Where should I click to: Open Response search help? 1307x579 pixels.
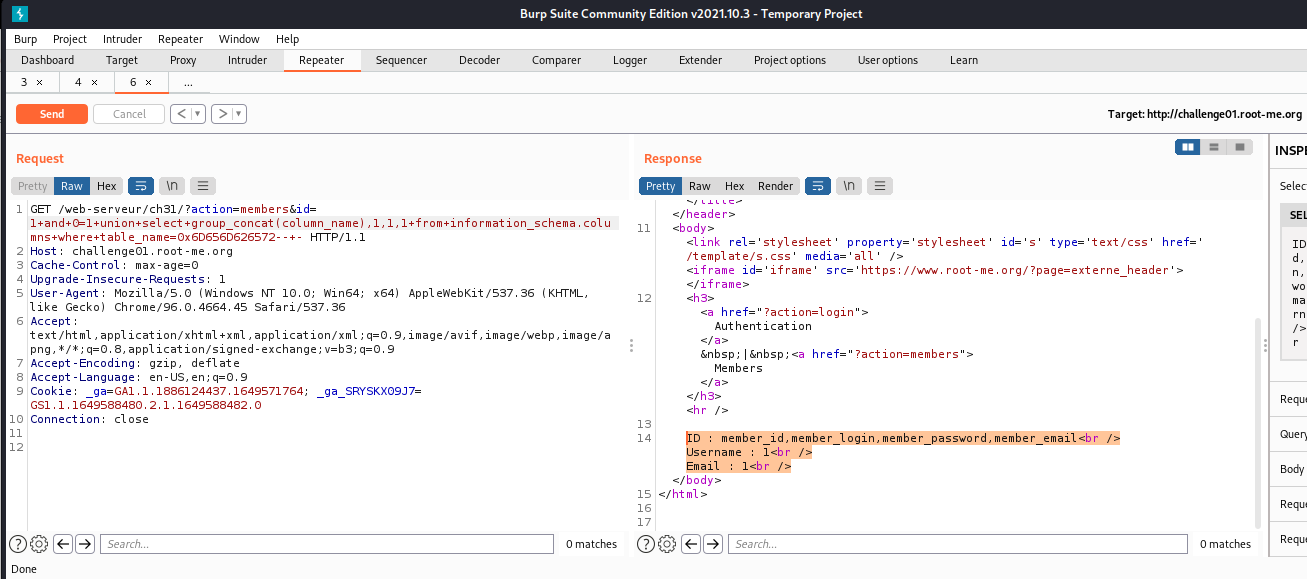[646, 544]
